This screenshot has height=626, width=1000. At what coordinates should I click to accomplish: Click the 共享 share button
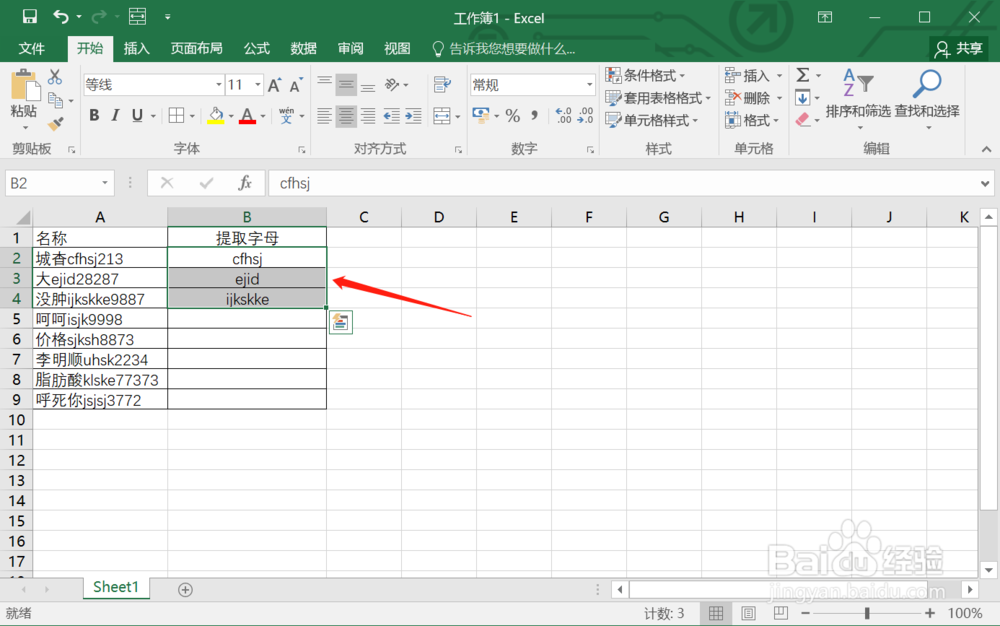(959, 48)
